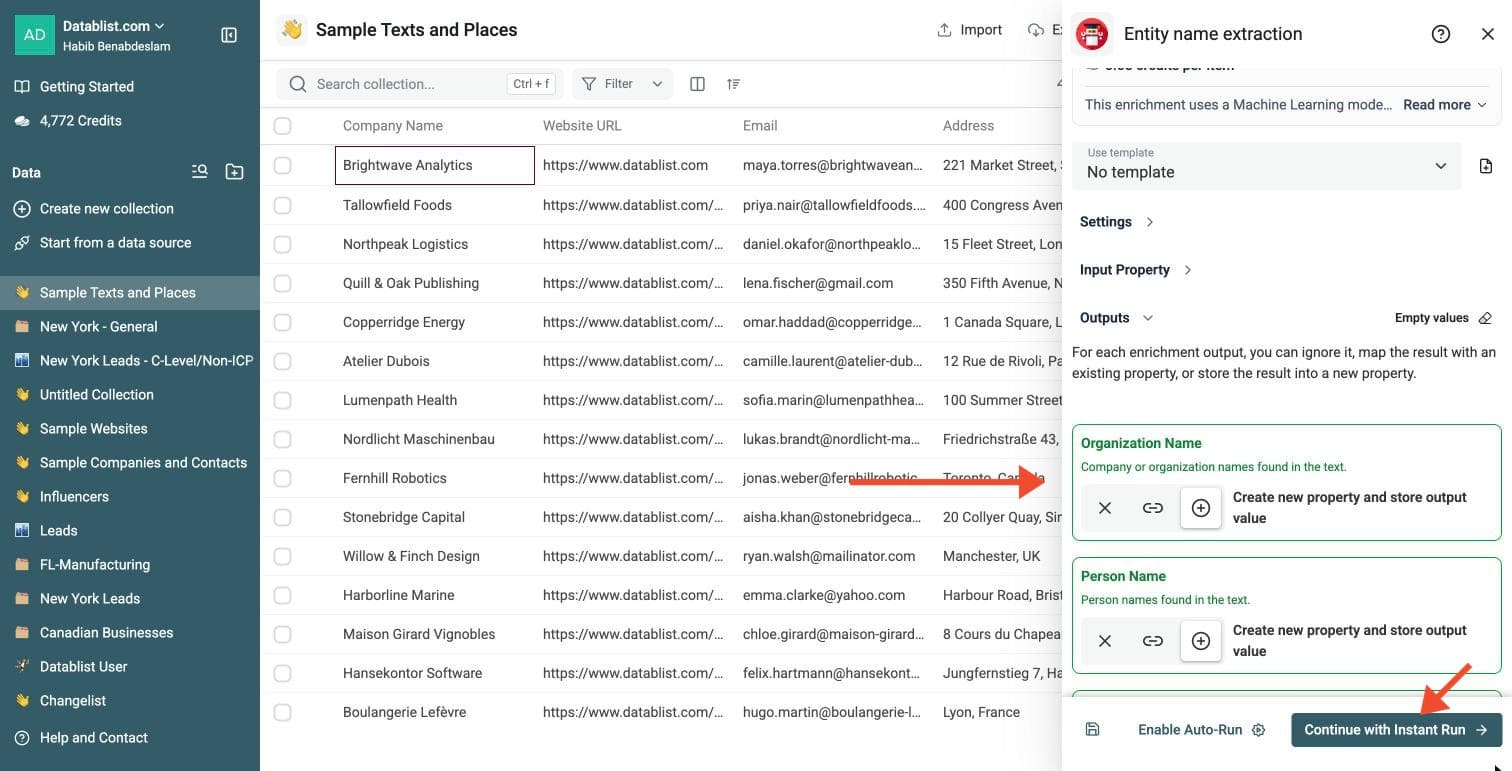Focus the Search collection field
Screen dimensions: 1512x771
pos(420,84)
